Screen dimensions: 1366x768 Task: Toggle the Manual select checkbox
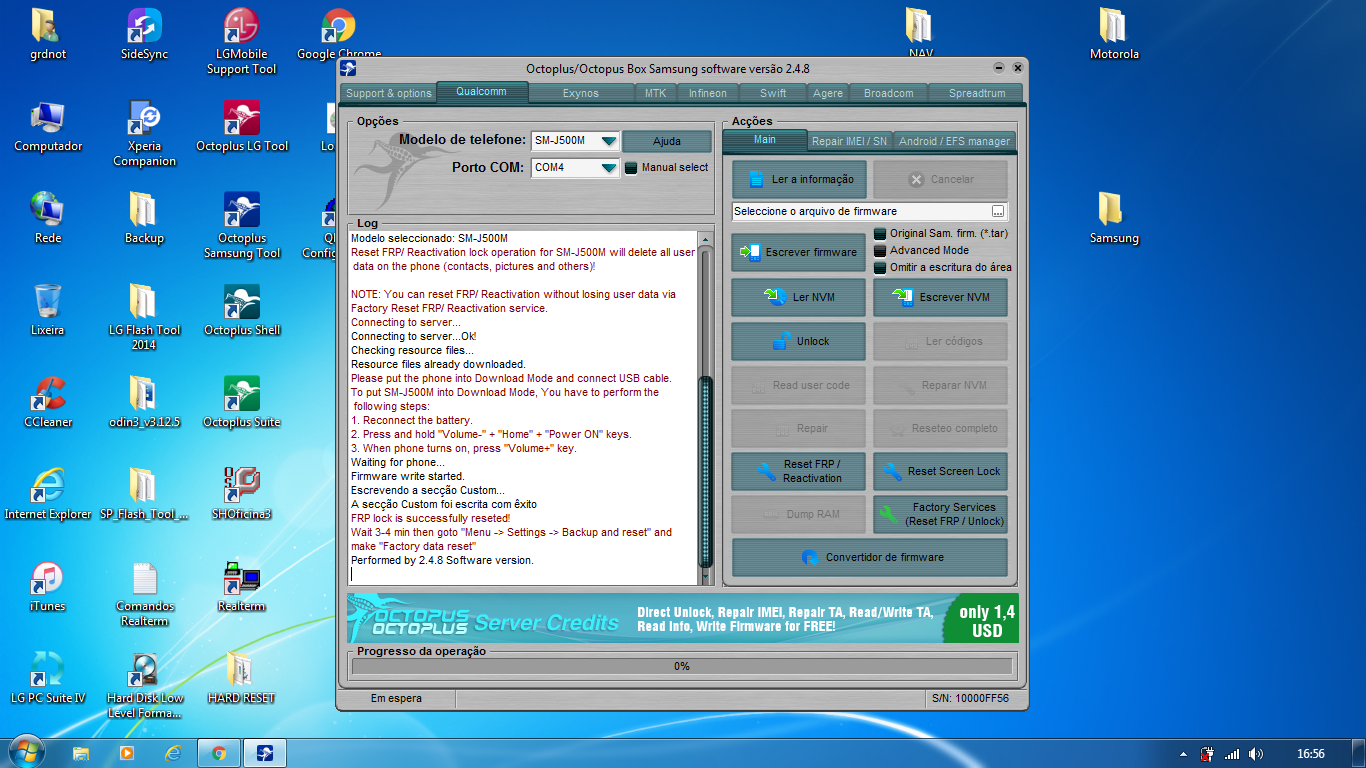pos(631,168)
